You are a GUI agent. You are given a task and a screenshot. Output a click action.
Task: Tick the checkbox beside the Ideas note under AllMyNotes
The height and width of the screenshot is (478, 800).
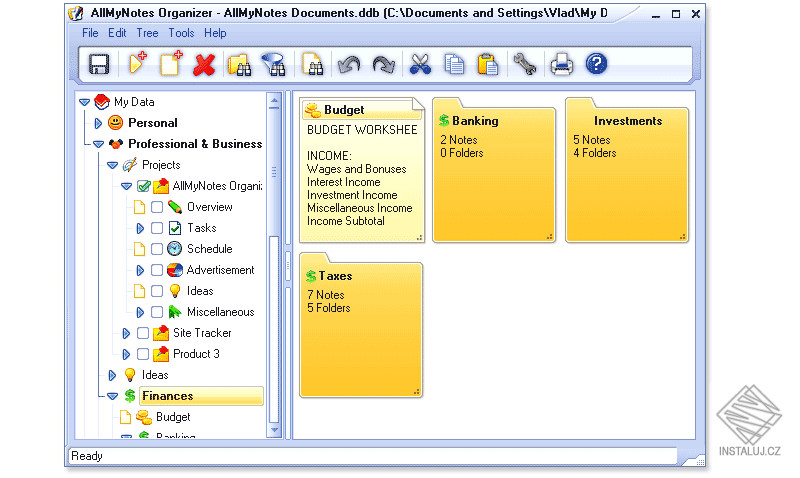pyautogui.click(x=157, y=291)
